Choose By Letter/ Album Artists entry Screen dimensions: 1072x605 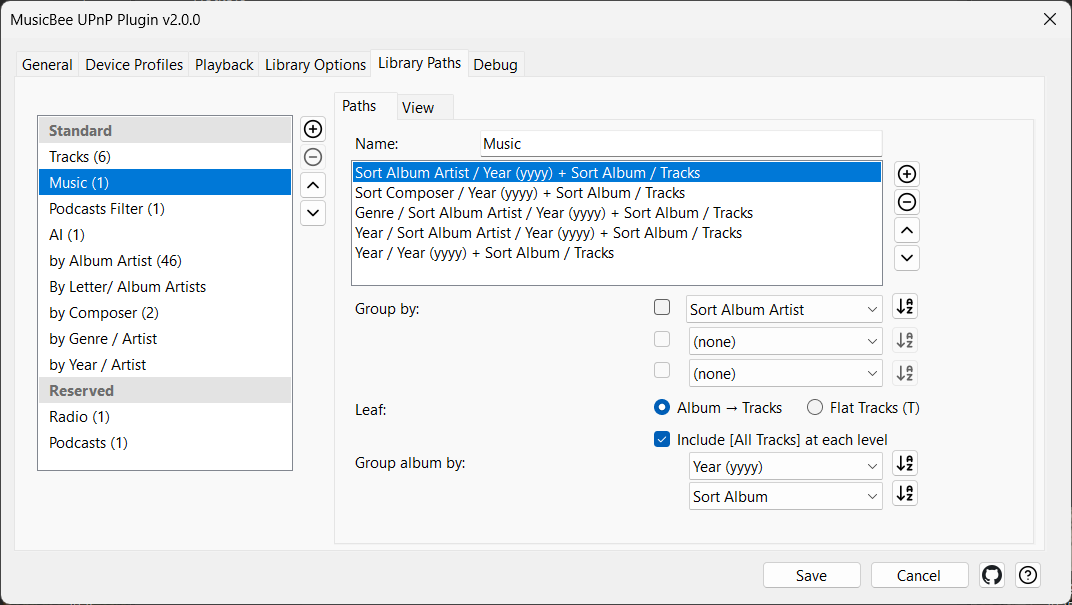coord(165,286)
